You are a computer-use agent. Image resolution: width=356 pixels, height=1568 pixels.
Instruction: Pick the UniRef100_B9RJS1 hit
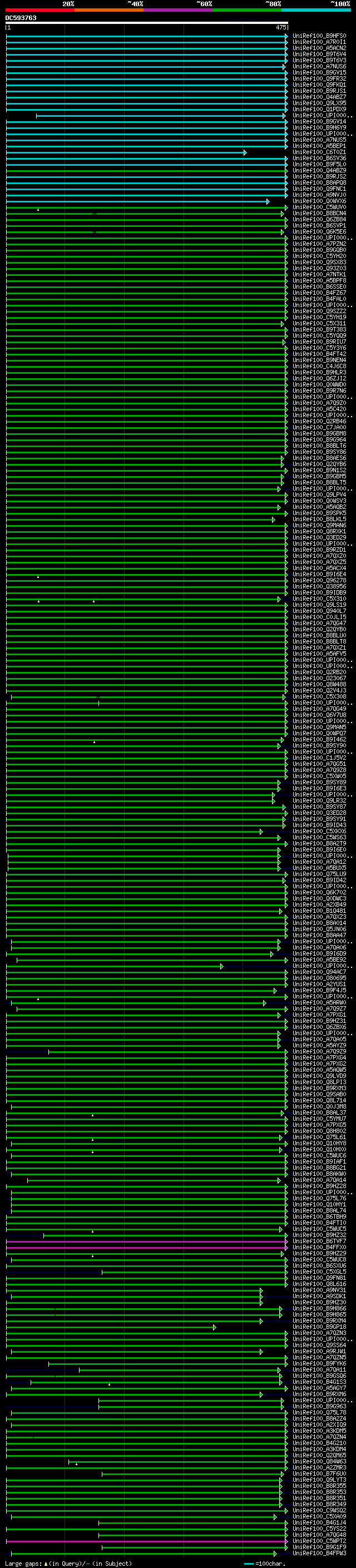319,91
